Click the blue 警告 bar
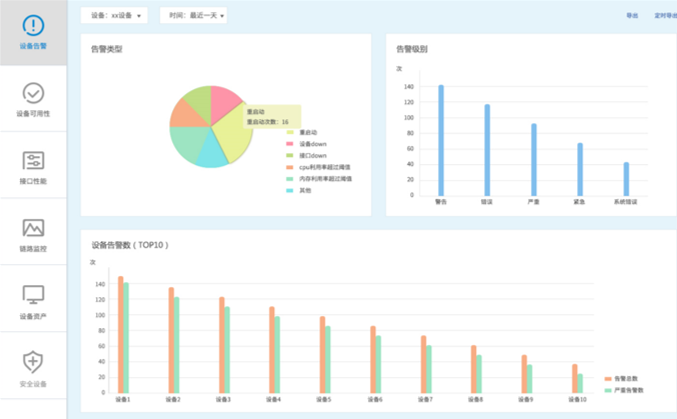The height and width of the screenshot is (419, 677). tap(441, 140)
